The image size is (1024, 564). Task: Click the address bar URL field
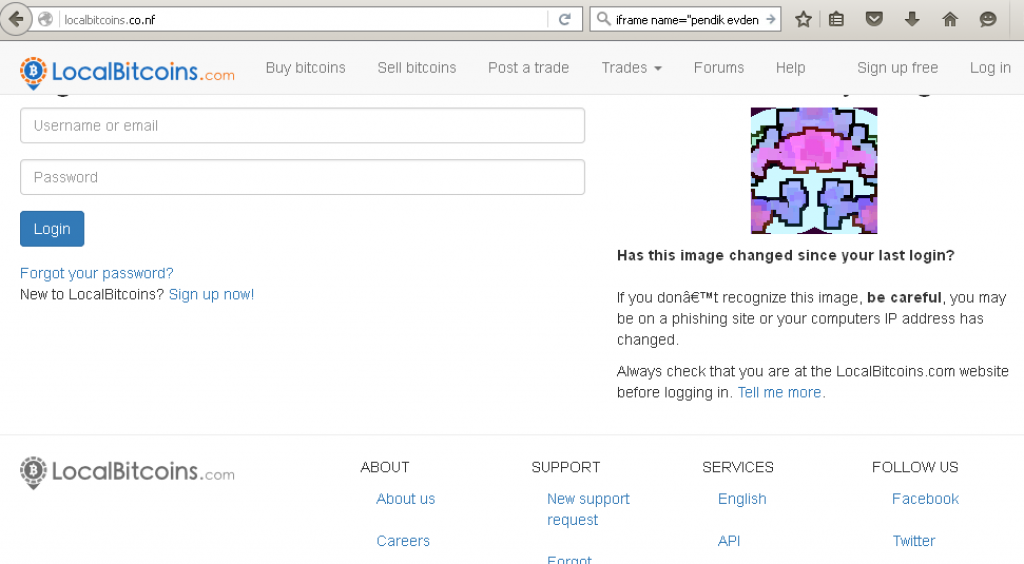pyautogui.click(x=304, y=20)
